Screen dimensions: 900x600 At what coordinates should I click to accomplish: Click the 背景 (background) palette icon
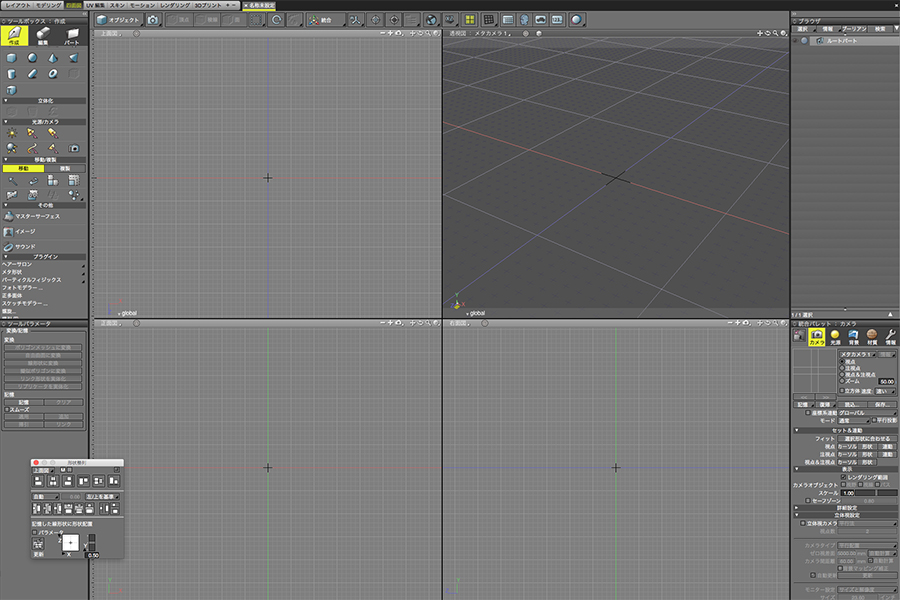853,336
